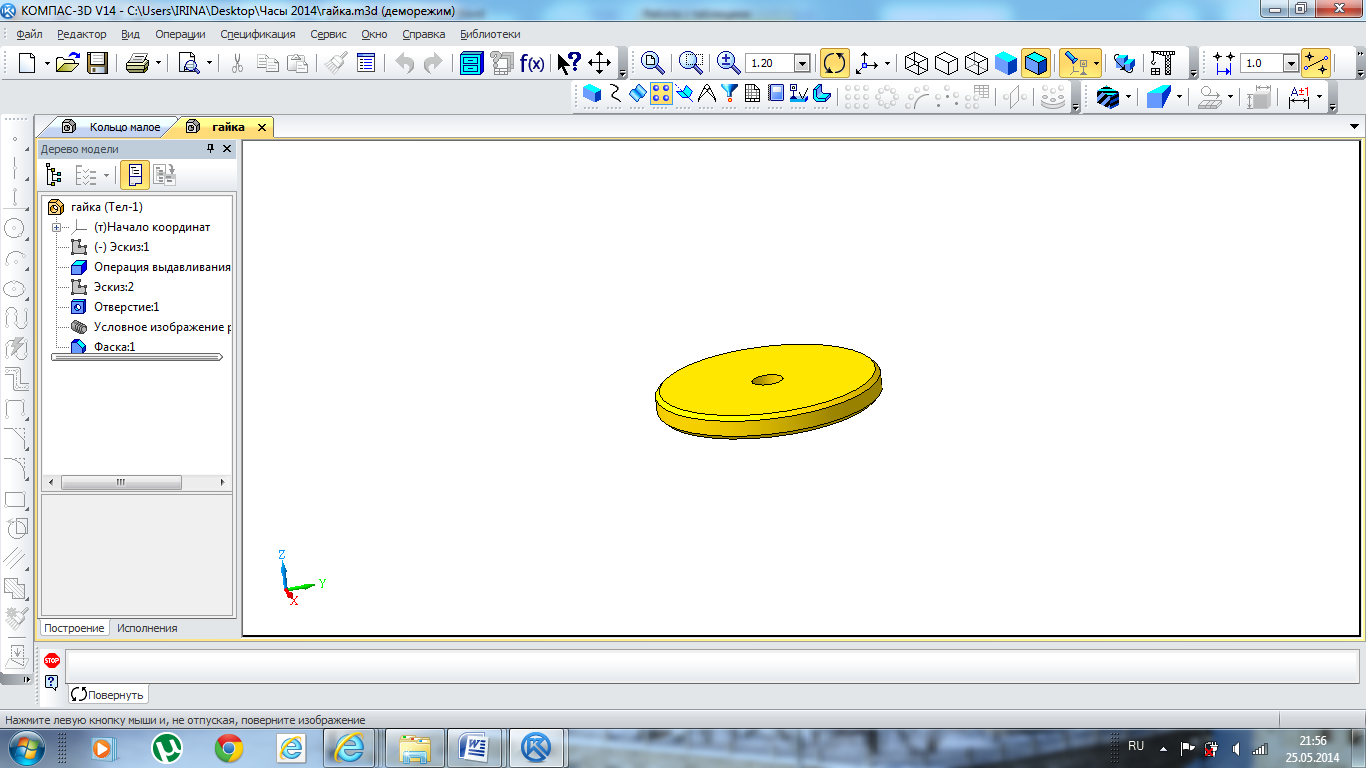
Task: Click the Повернуть button in the bottom panel
Action: coord(108,694)
